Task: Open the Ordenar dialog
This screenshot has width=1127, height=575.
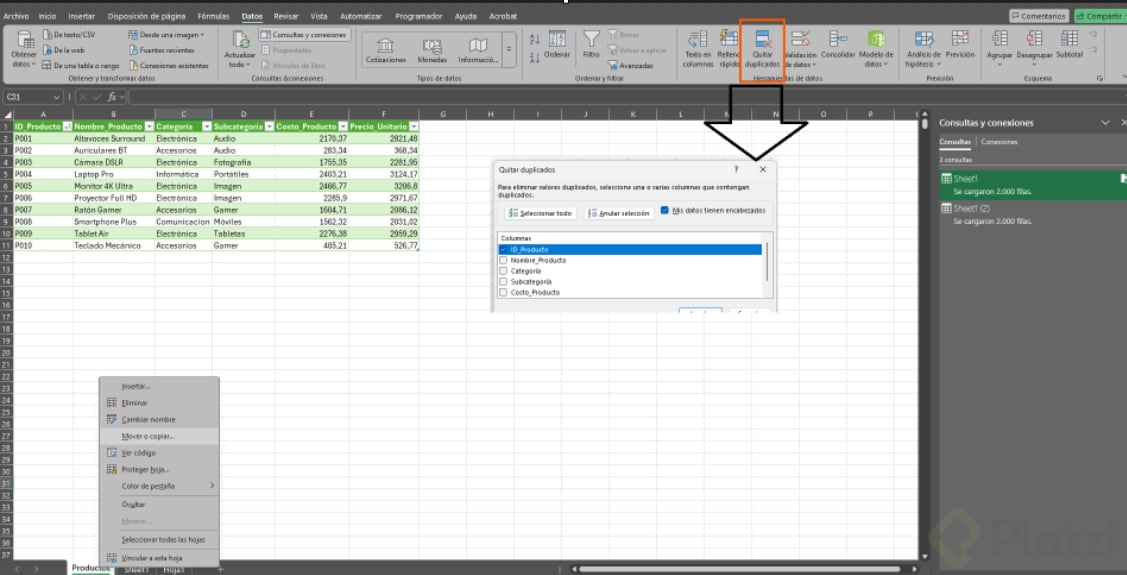Action: 557,44
